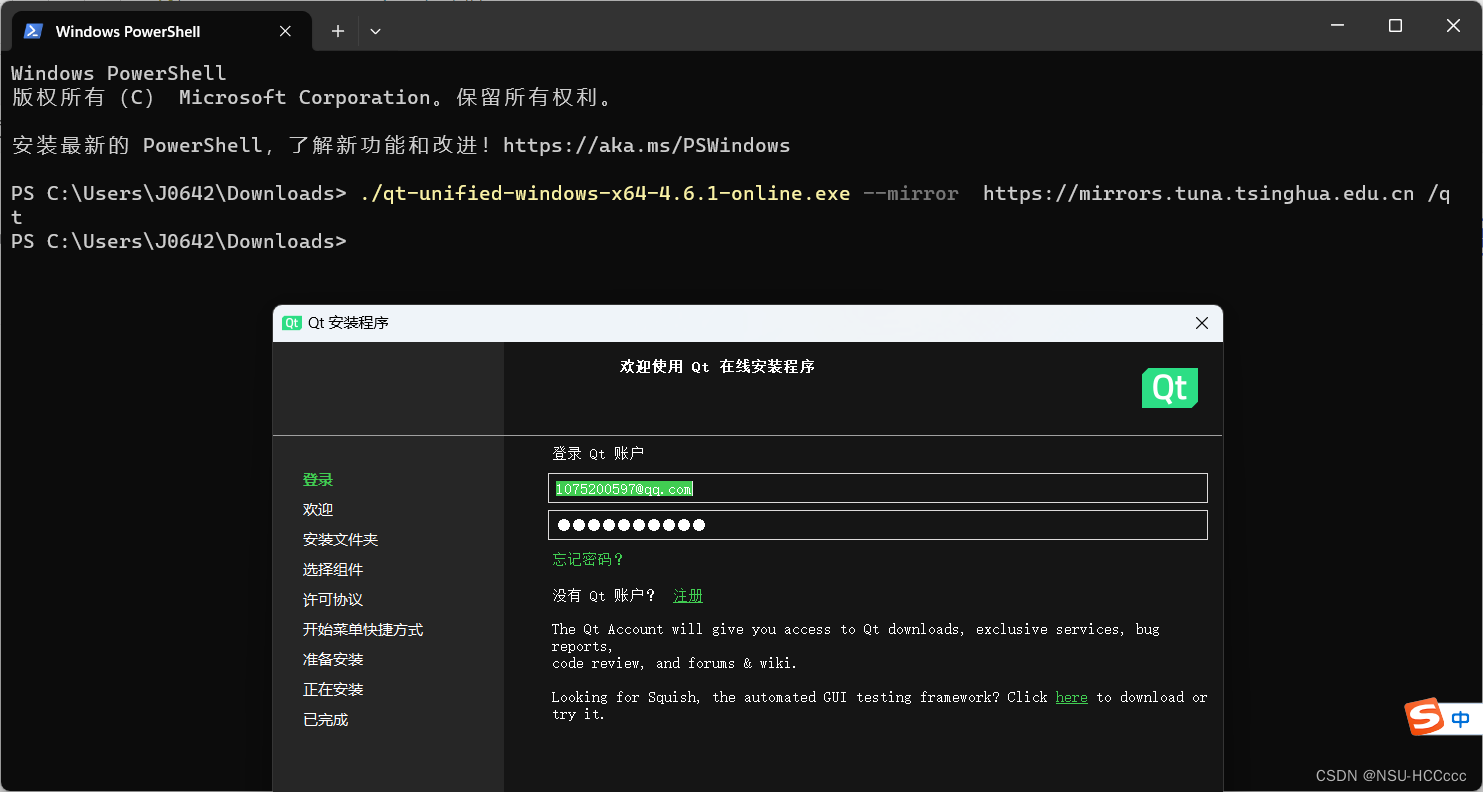1483x792 pixels.
Task: Close the Windows PowerShell tab
Action: click(285, 31)
